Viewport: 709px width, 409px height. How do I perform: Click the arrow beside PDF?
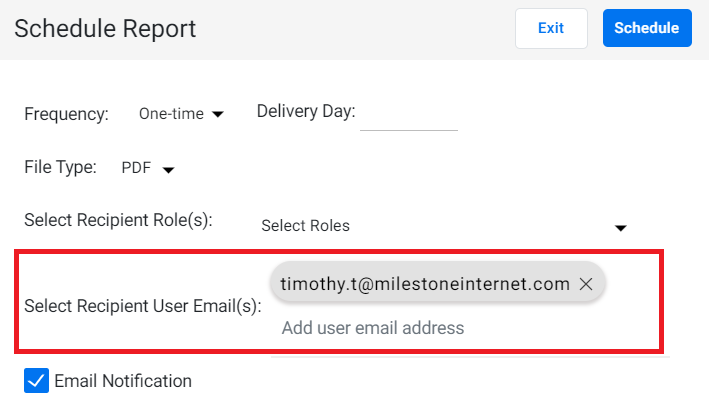[168, 170]
